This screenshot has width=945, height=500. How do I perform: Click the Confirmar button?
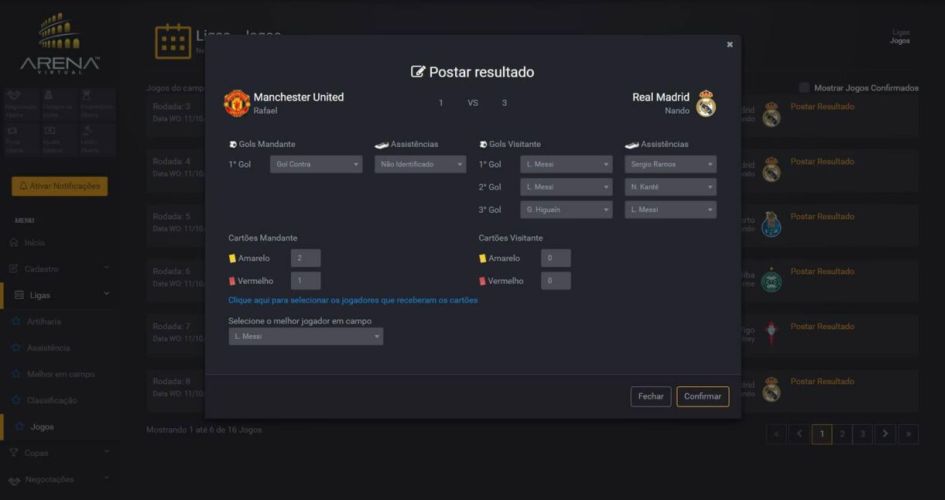pyautogui.click(x=703, y=396)
